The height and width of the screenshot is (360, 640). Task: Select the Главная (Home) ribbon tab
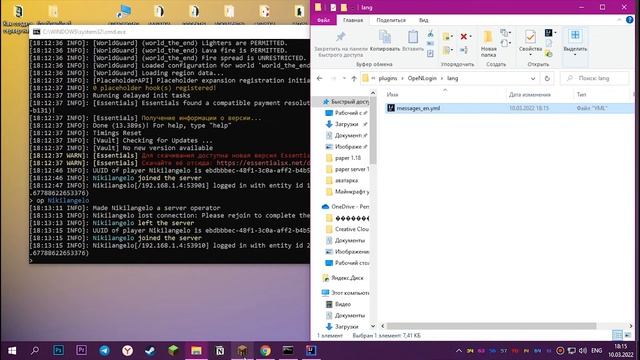coord(353,20)
